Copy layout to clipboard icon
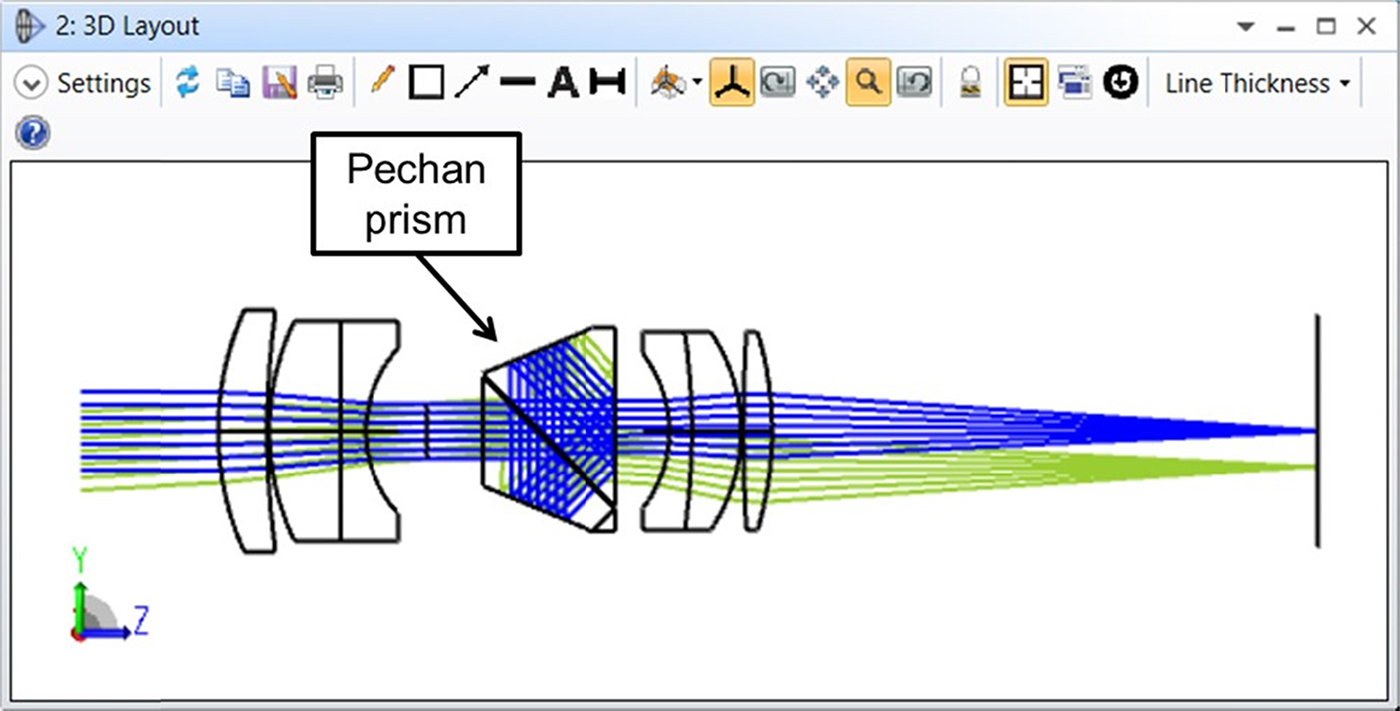Image resolution: width=1400 pixels, height=711 pixels. (233, 84)
